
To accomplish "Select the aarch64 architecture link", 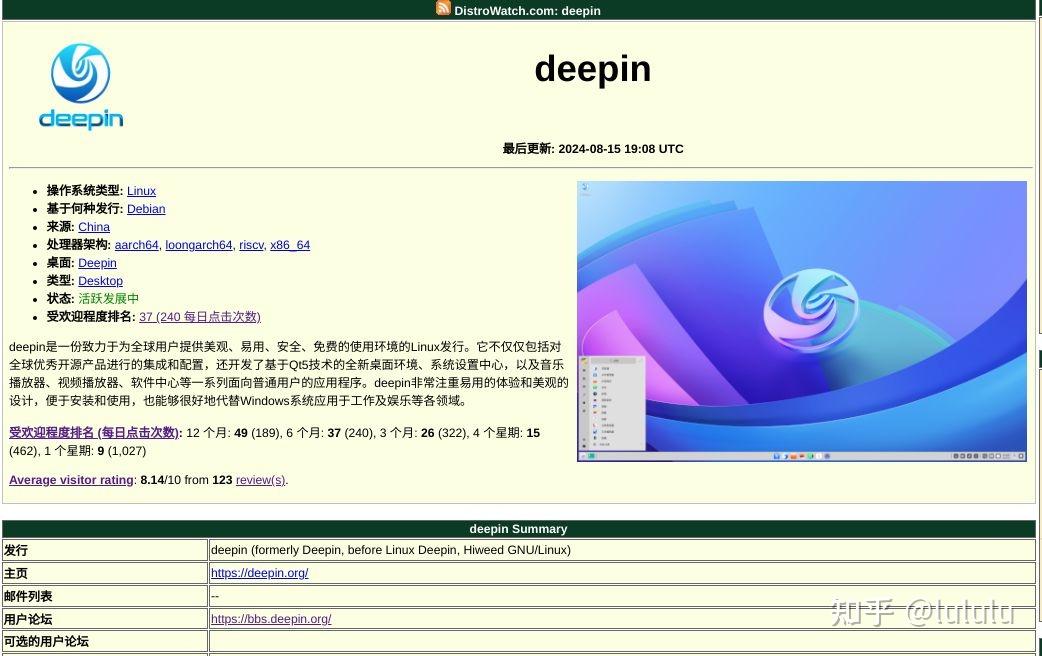I will click(136, 245).
